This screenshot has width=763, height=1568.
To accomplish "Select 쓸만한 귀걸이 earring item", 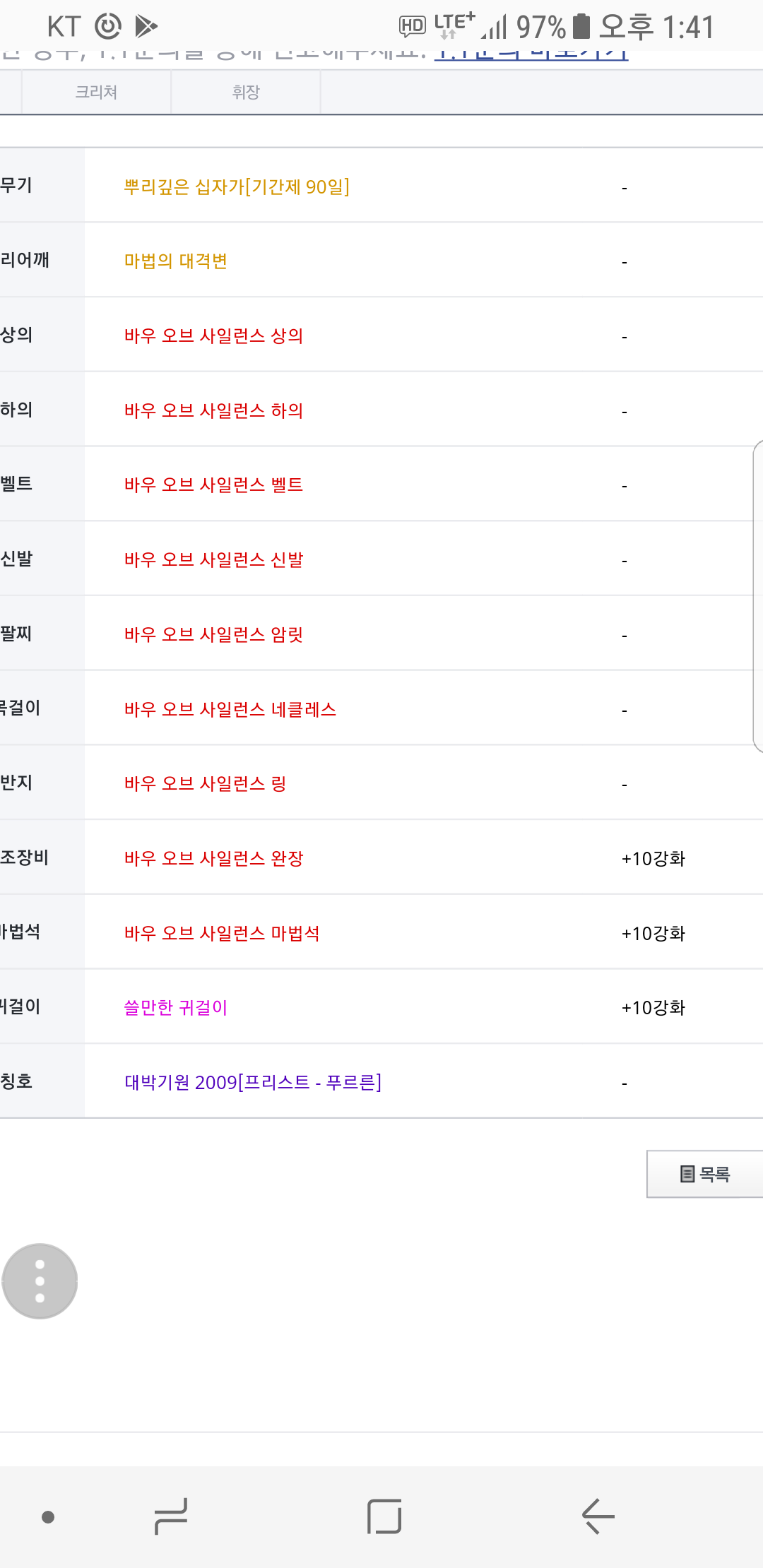I will [x=175, y=1007].
